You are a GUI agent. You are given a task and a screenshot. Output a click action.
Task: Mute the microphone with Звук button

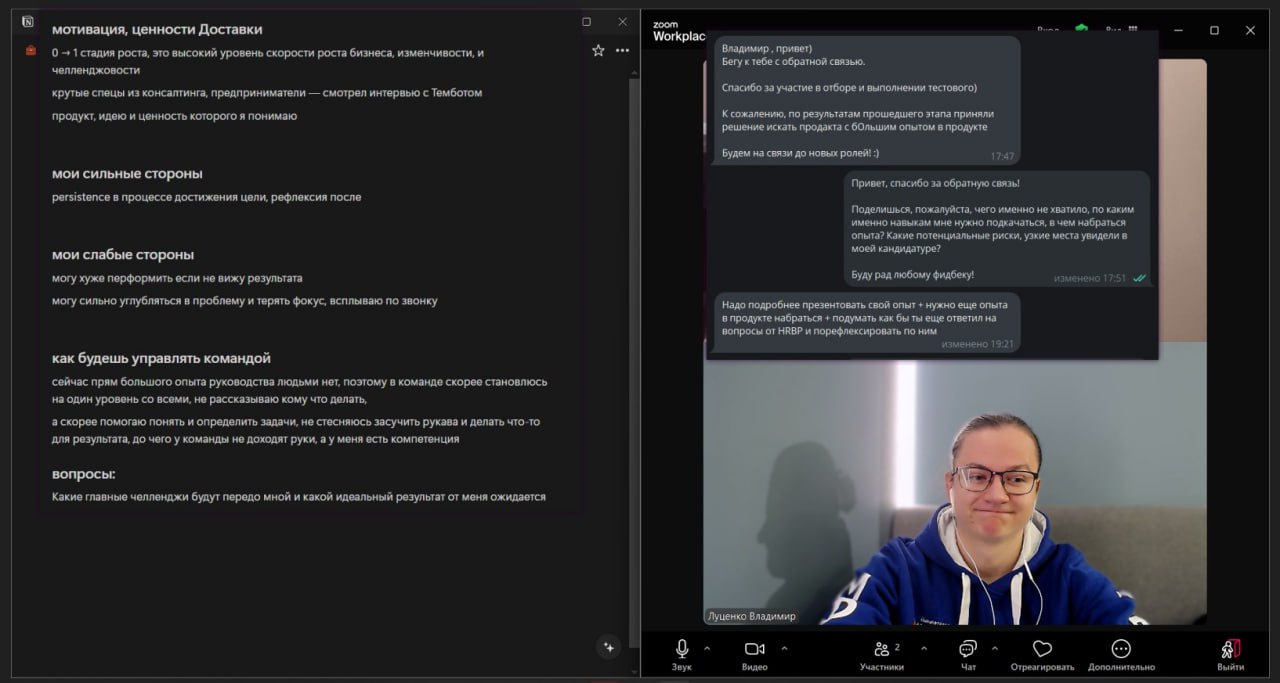pyautogui.click(x=682, y=650)
